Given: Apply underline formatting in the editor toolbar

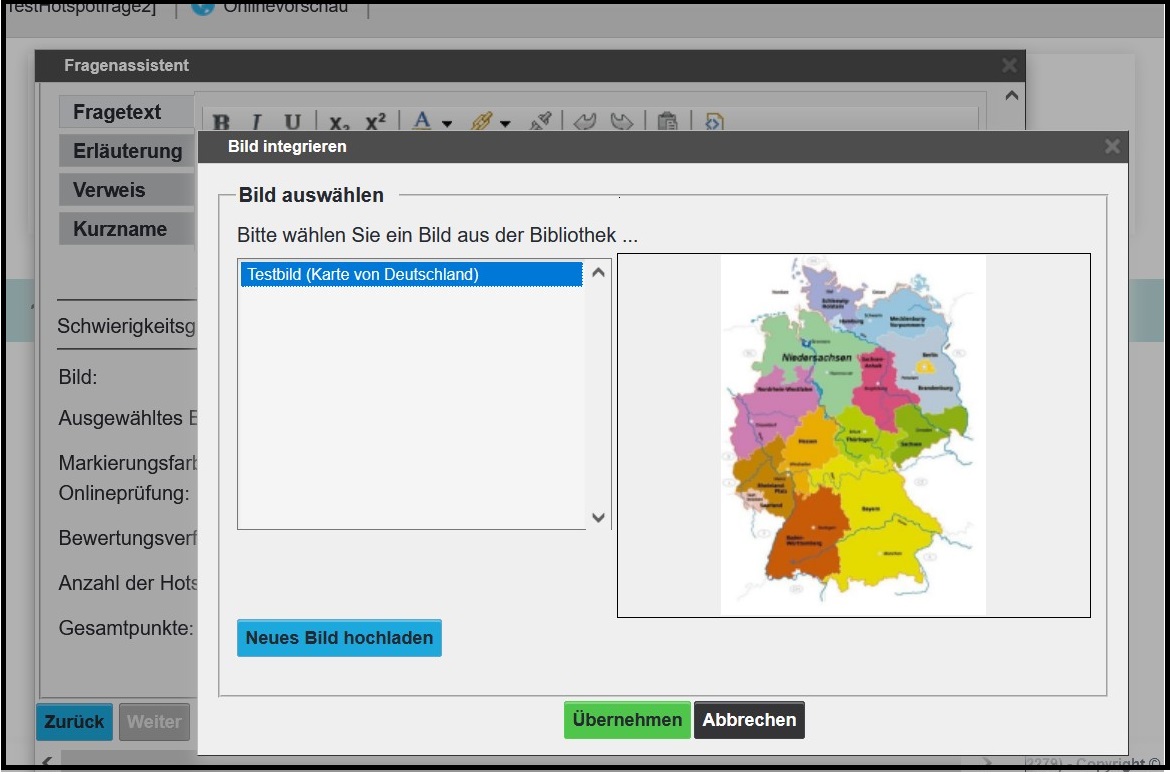Looking at the screenshot, I should pos(292,123).
